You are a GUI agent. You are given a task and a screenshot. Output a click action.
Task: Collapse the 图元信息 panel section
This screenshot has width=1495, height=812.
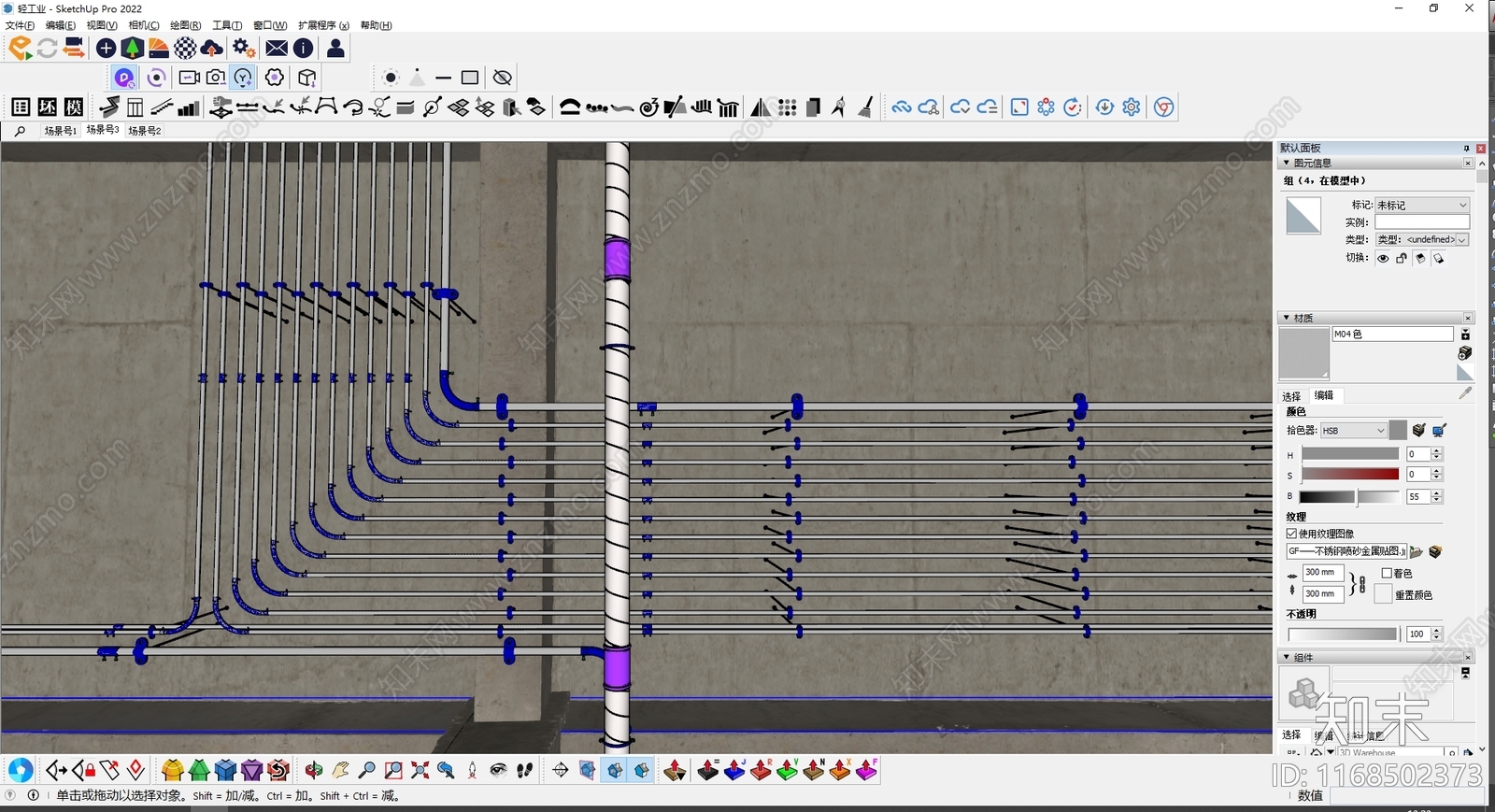(1287, 164)
